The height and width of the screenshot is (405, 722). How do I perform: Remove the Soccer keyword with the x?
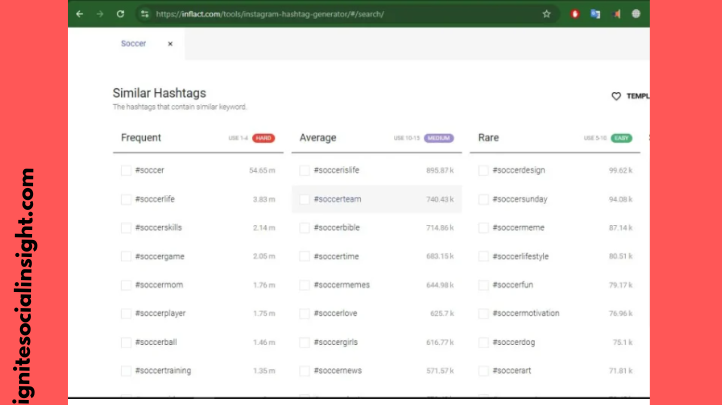(170, 44)
